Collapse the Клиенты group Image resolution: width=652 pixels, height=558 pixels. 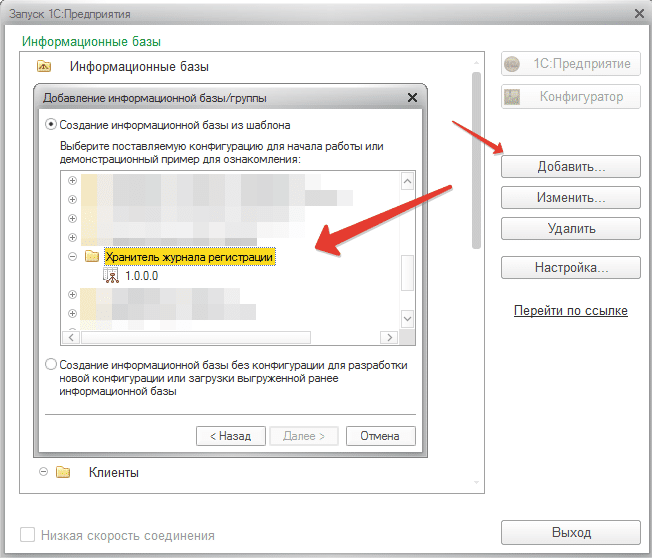pos(42,472)
